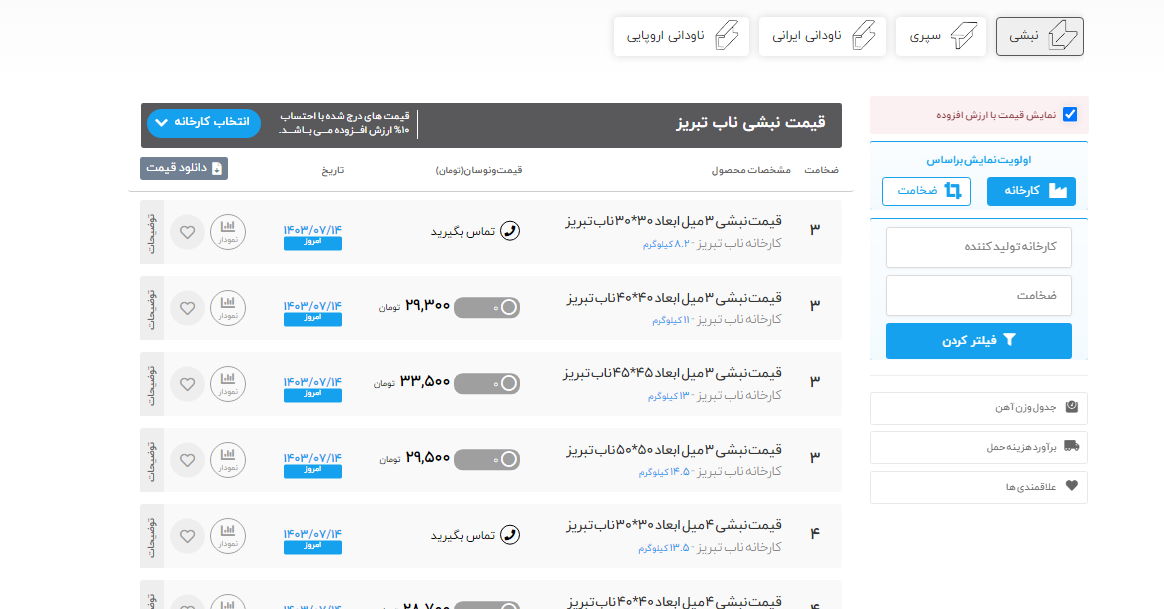This screenshot has height=609, width=1164.
Task: Click heart icon on 50*50 3mm row
Action: tap(187, 460)
